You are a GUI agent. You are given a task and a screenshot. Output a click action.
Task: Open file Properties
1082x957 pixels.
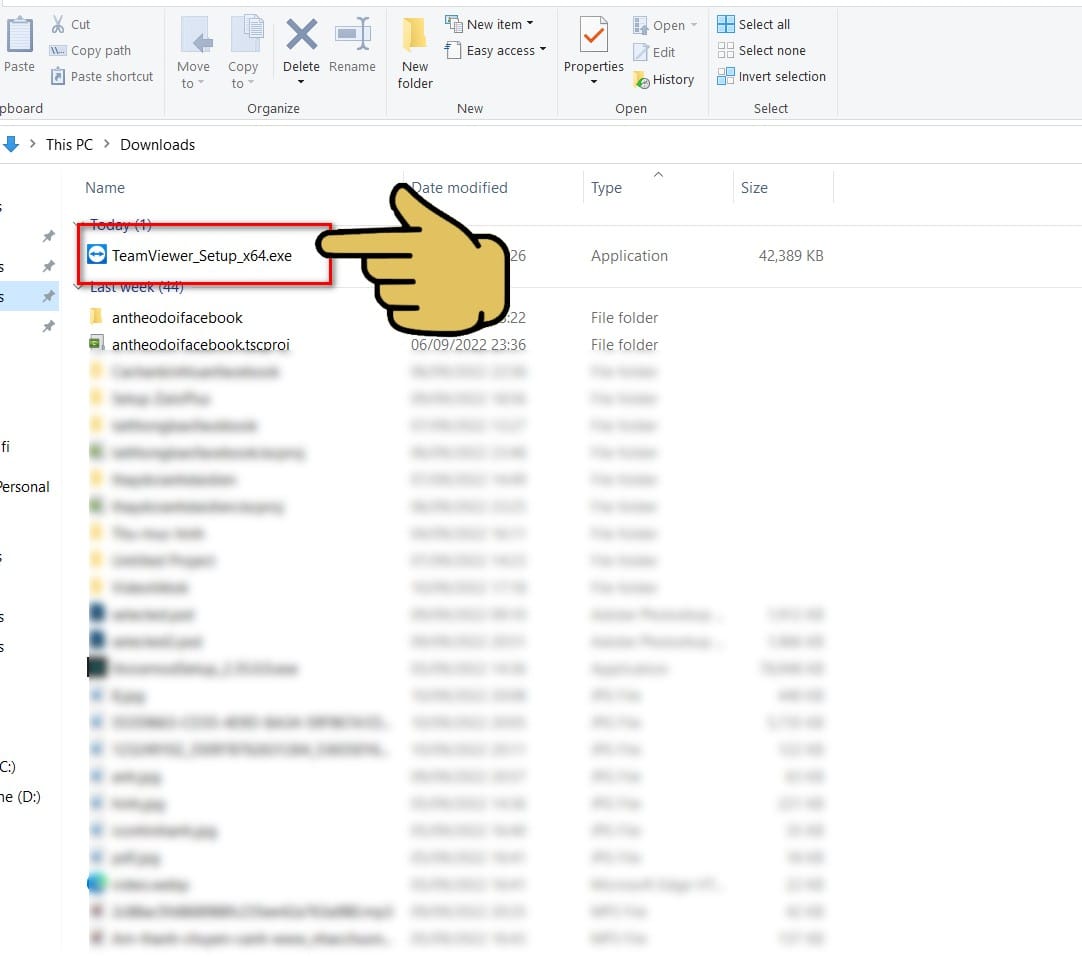point(593,45)
